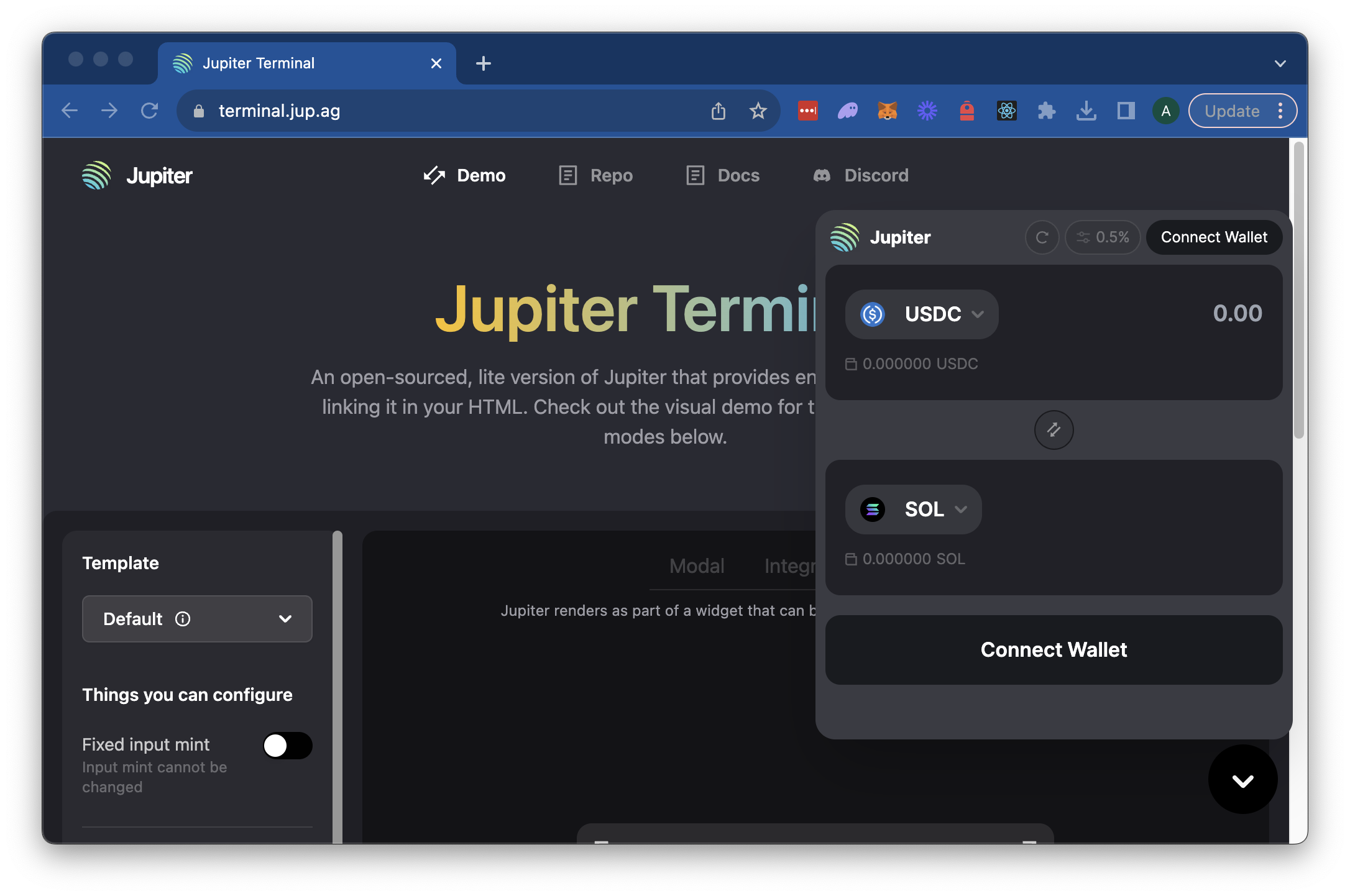Open a new browser tab
Screen dimensions: 1350x896
tap(484, 63)
